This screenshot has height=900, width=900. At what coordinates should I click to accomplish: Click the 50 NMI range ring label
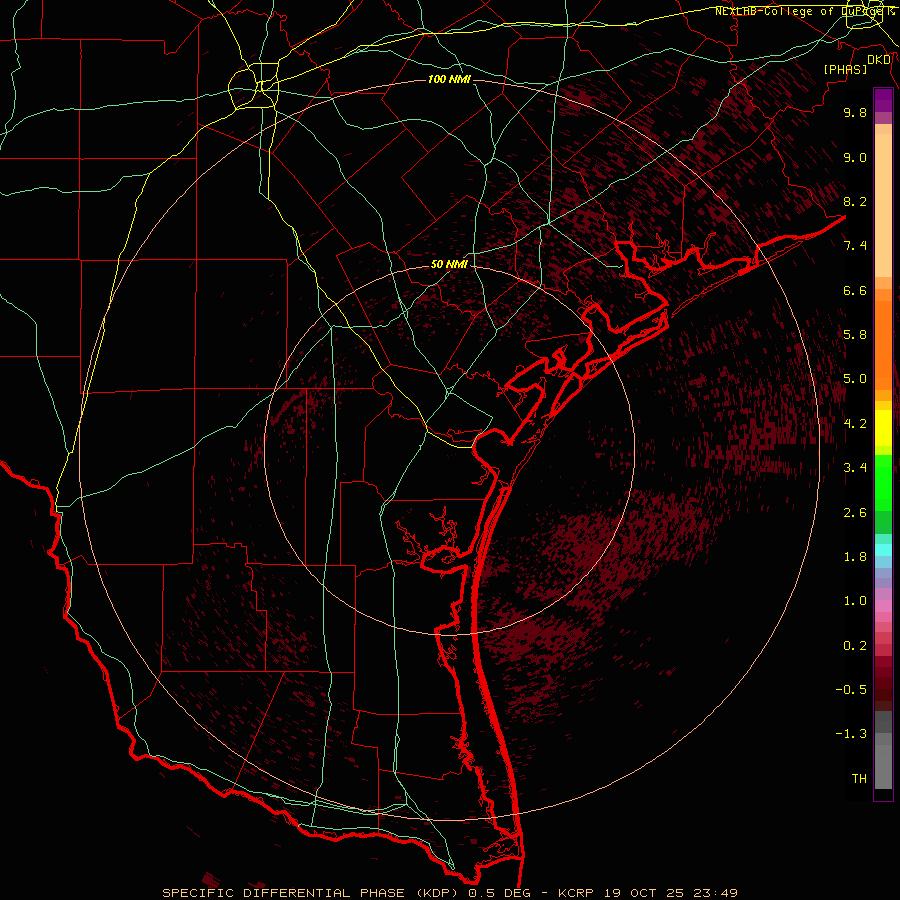(x=449, y=264)
